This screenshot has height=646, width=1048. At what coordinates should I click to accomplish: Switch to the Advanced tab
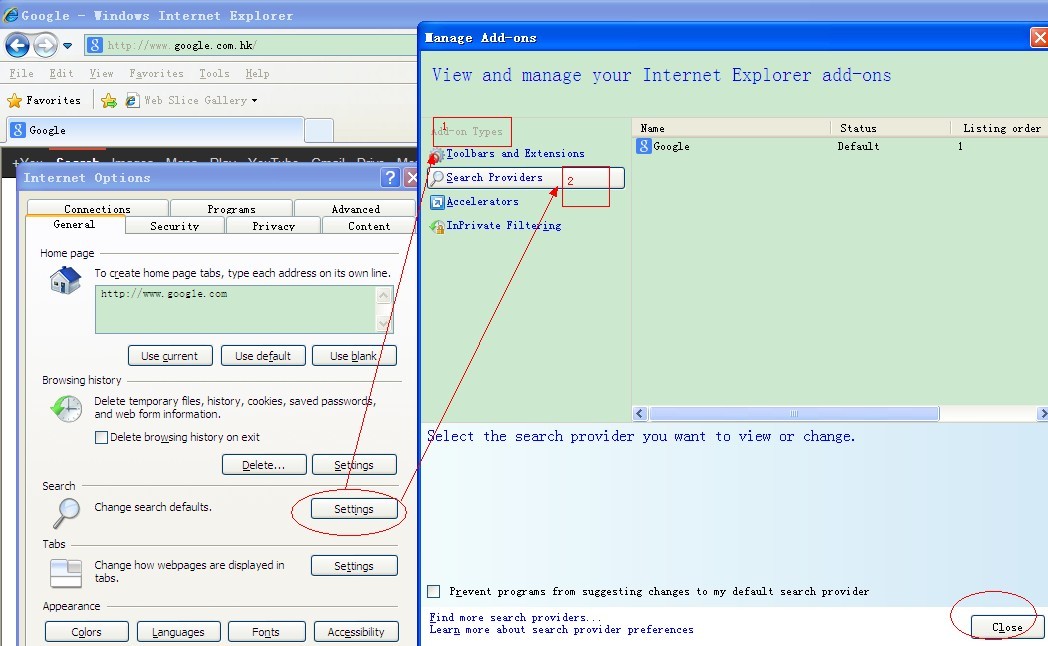click(x=356, y=208)
